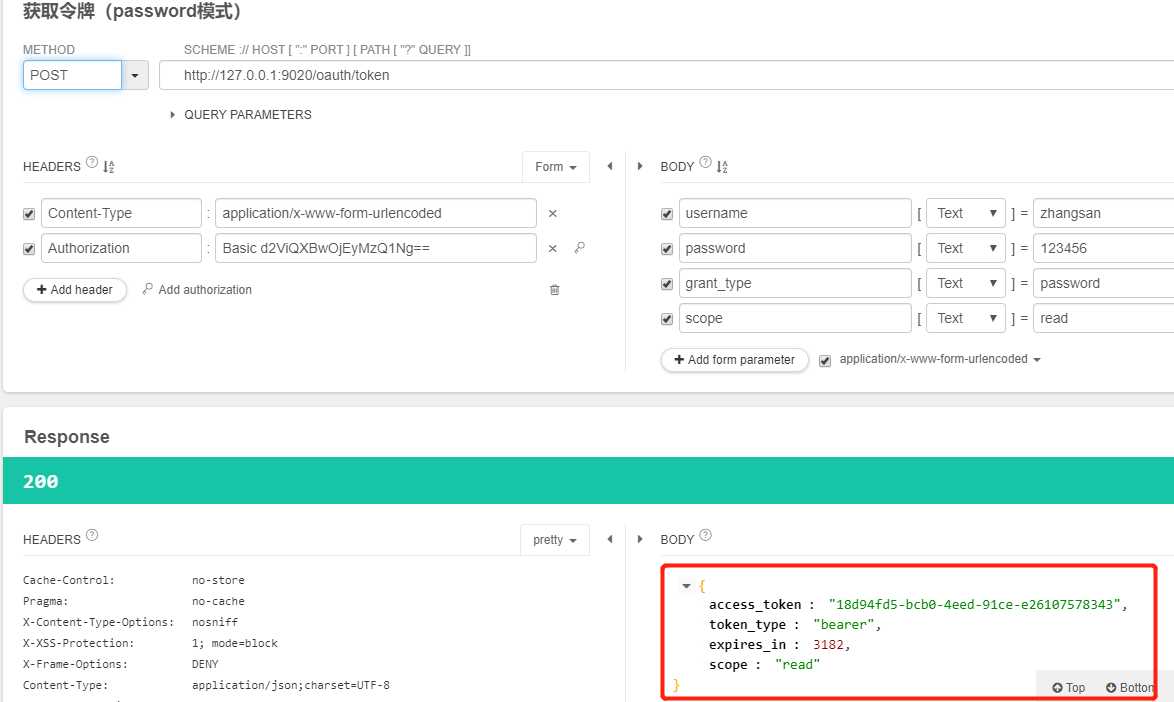
Task: Remove the Authorization header
Action: click(x=553, y=248)
